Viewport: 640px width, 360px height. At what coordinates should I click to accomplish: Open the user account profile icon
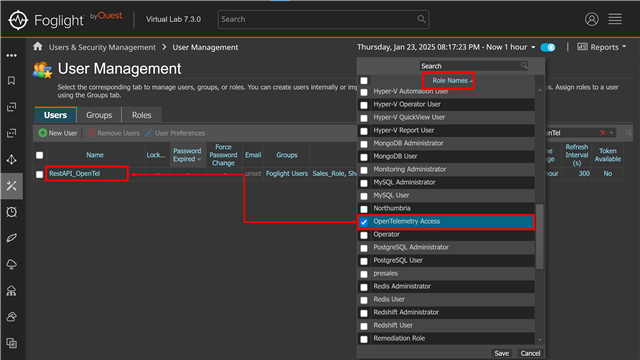click(591, 19)
